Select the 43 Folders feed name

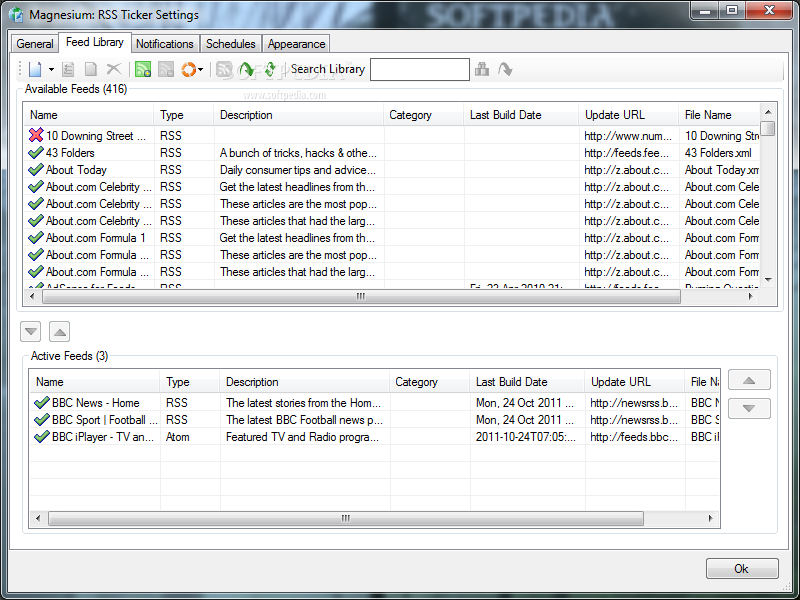point(70,153)
